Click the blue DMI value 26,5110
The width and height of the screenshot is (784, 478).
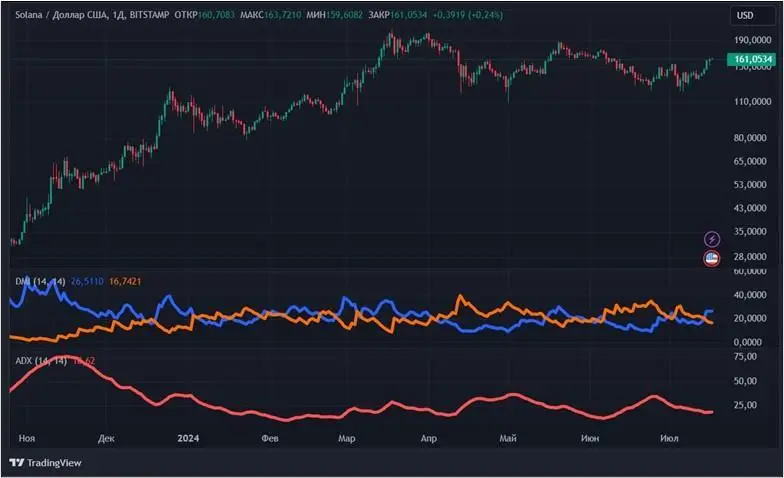point(86,282)
